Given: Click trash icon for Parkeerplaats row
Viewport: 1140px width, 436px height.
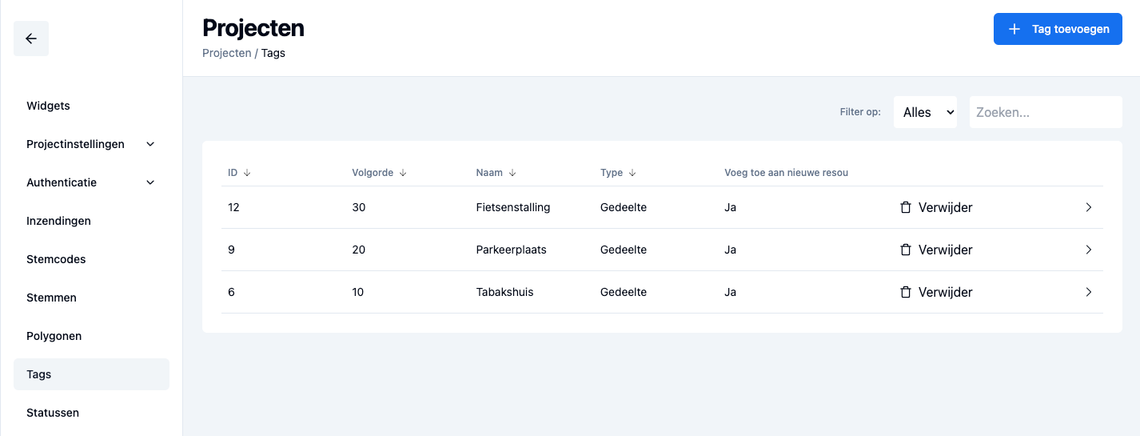Looking at the screenshot, I should pyautogui.click(x=905, y=250).
